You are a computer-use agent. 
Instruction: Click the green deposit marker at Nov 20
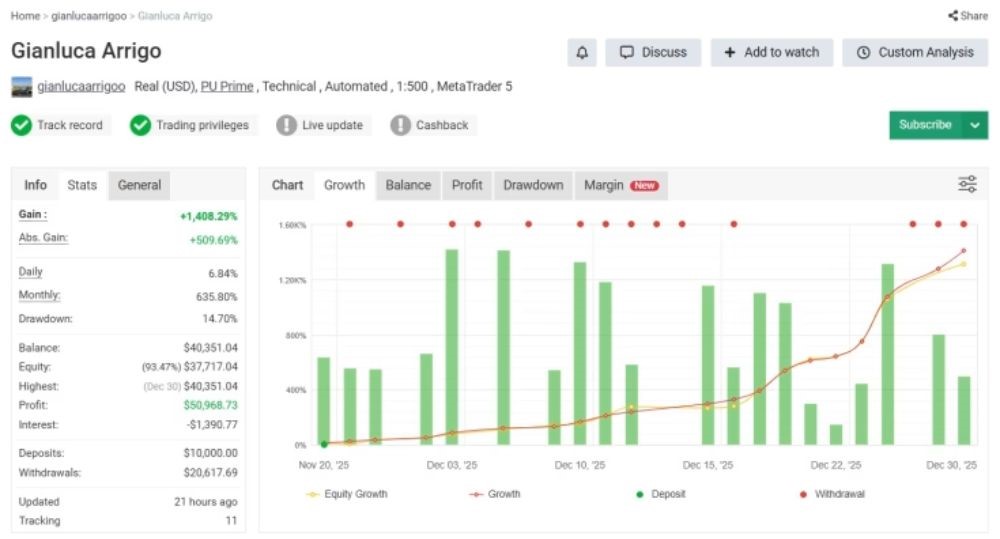(324, 444)
